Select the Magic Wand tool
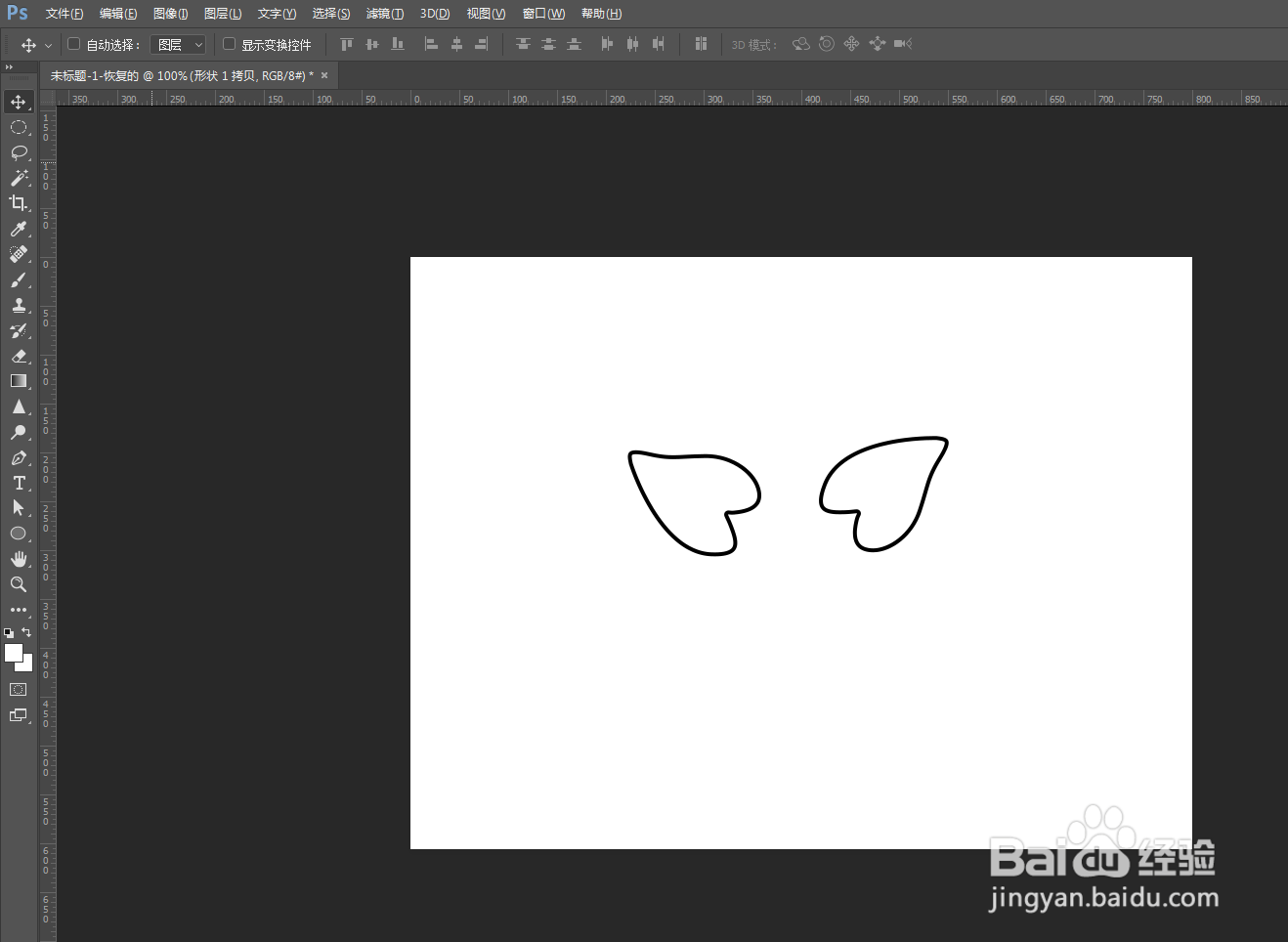Screen dimensions: 1288x942 click(x=19, y=178)
